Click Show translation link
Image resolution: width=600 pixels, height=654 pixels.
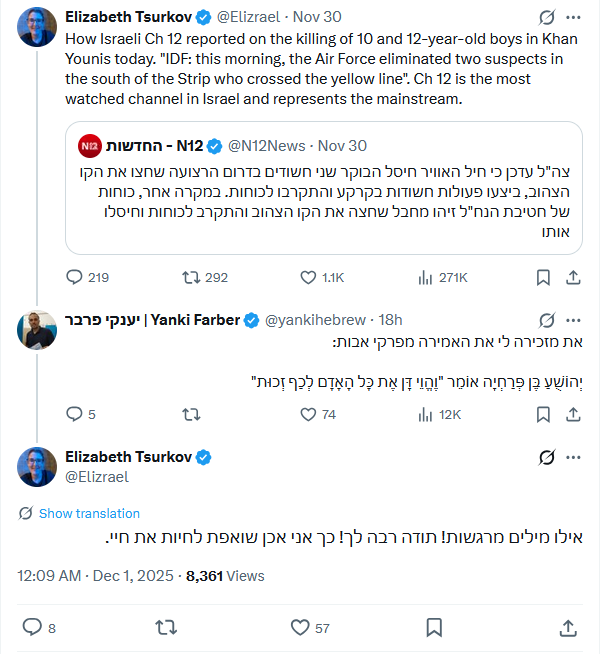coord(89,513)
